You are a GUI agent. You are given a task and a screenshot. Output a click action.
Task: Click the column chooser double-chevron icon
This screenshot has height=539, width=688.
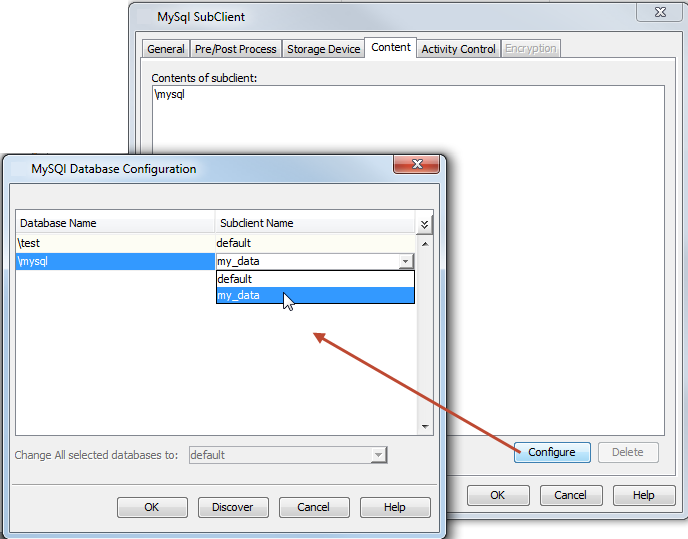coord(425,224)
